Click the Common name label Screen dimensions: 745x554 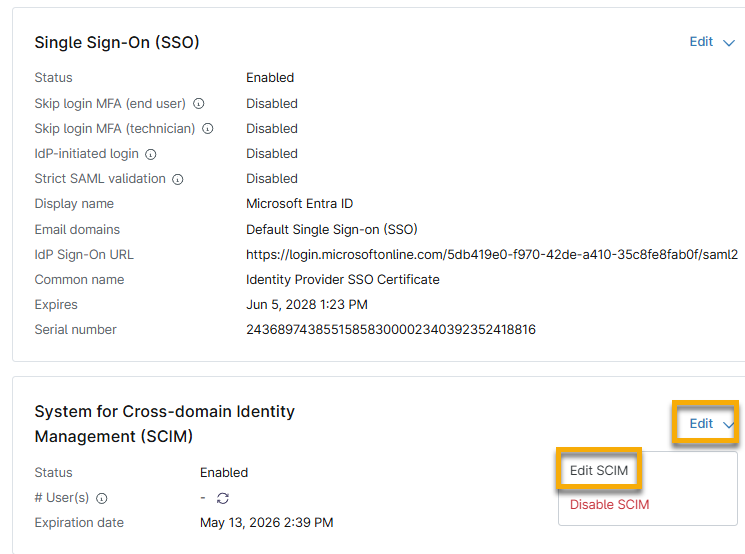(x=79, y=279)
